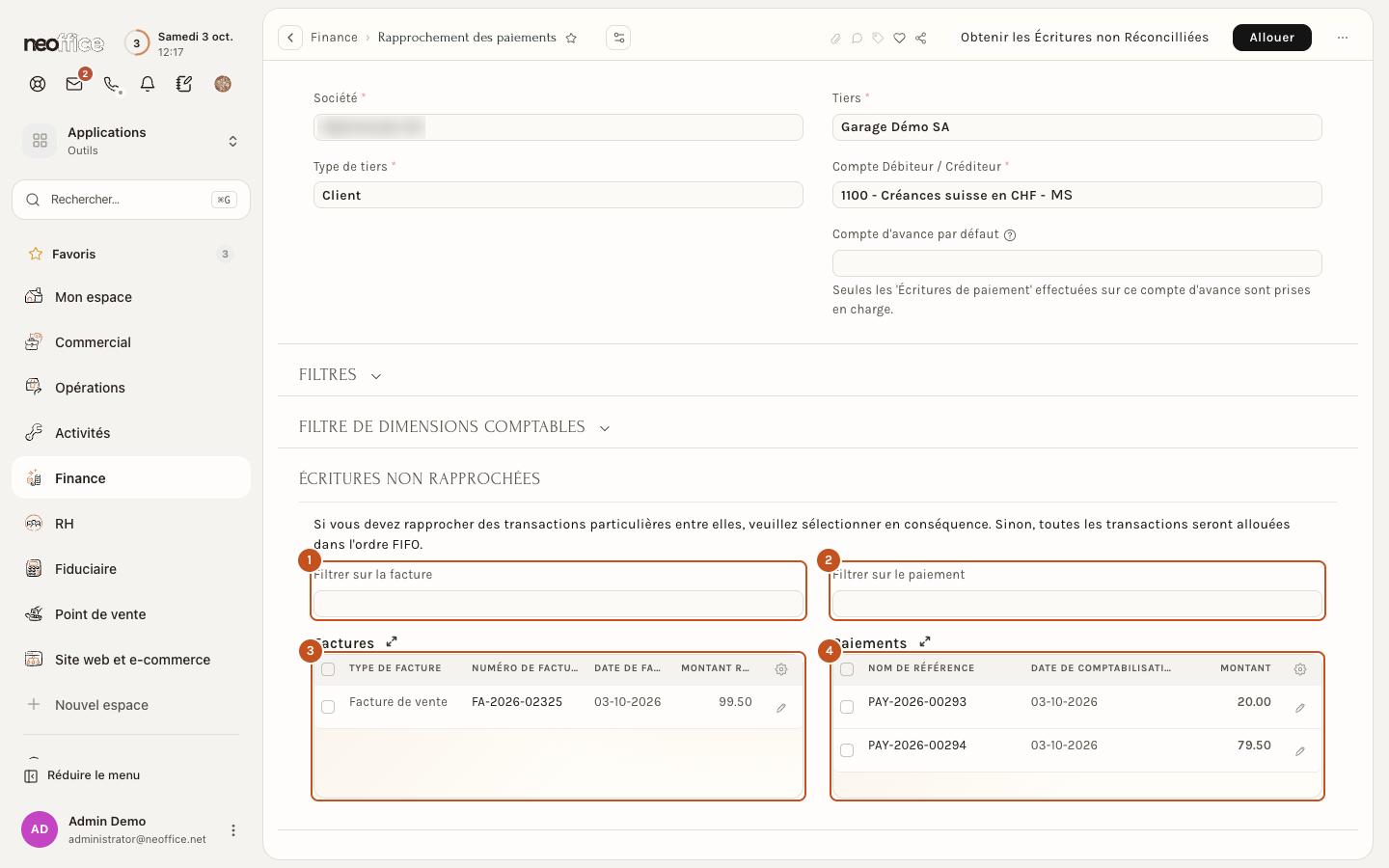Click the phone call icon

click(112, 84)
